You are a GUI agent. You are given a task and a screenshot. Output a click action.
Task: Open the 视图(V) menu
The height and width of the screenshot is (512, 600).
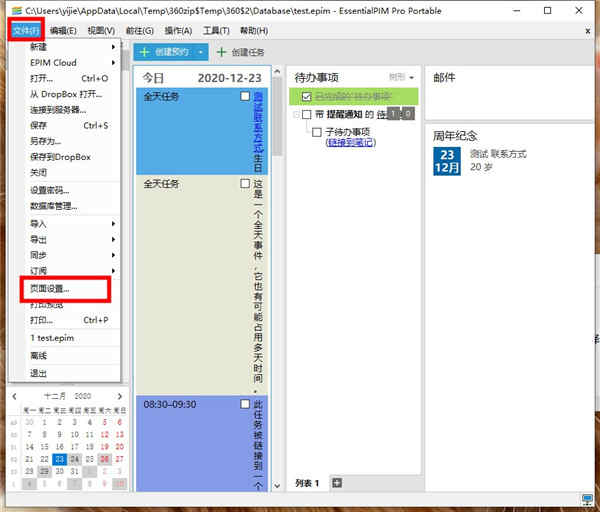click(101, 31)
